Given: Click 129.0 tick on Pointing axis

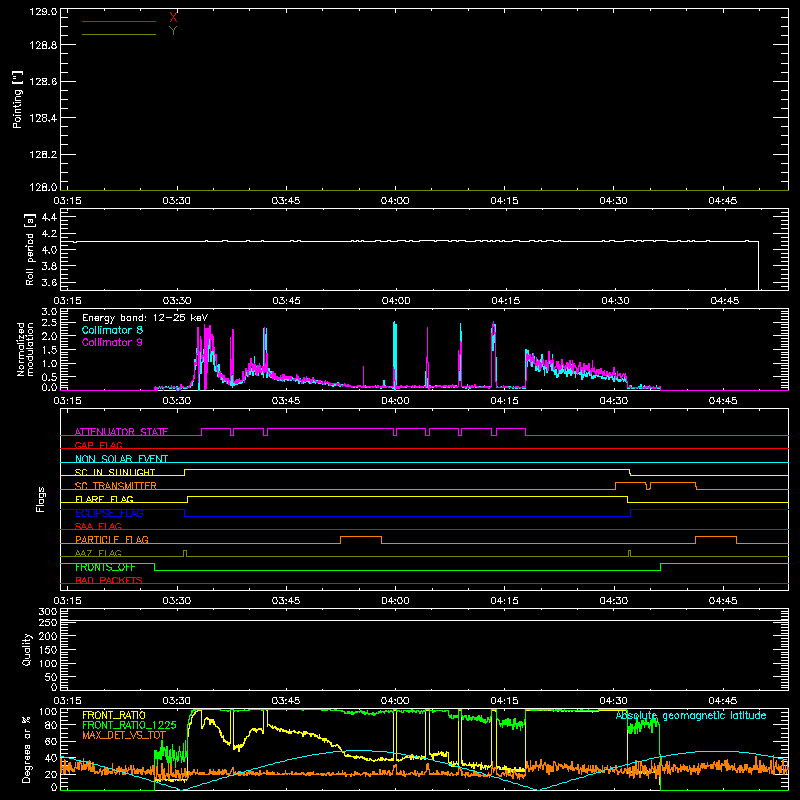Looking at the screenshot, I should (x=43, y=12).
